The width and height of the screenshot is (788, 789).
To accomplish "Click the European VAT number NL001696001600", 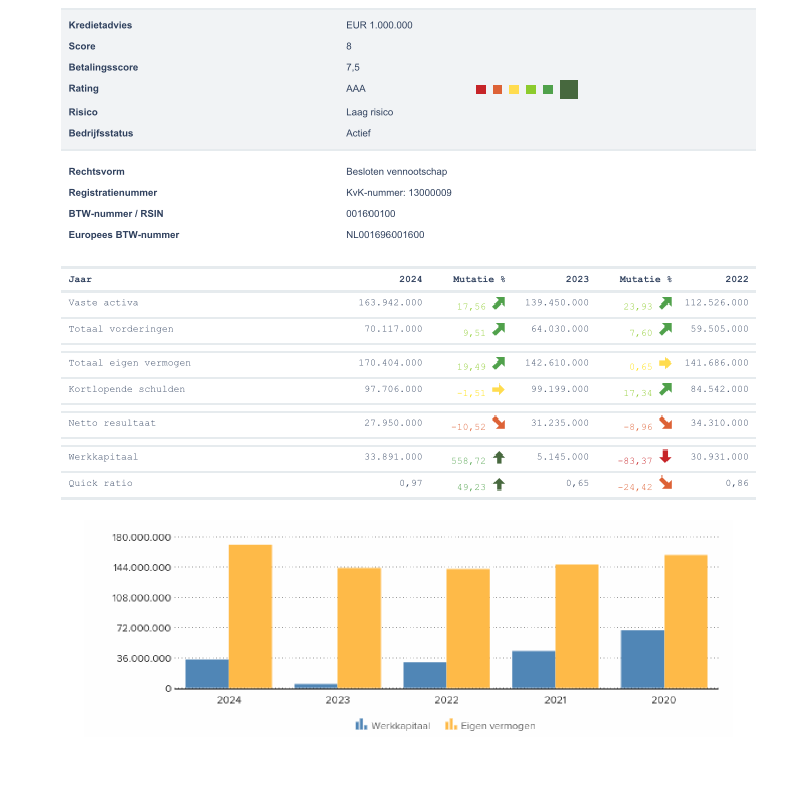I will pyautogui.click(x=385, y=235).
